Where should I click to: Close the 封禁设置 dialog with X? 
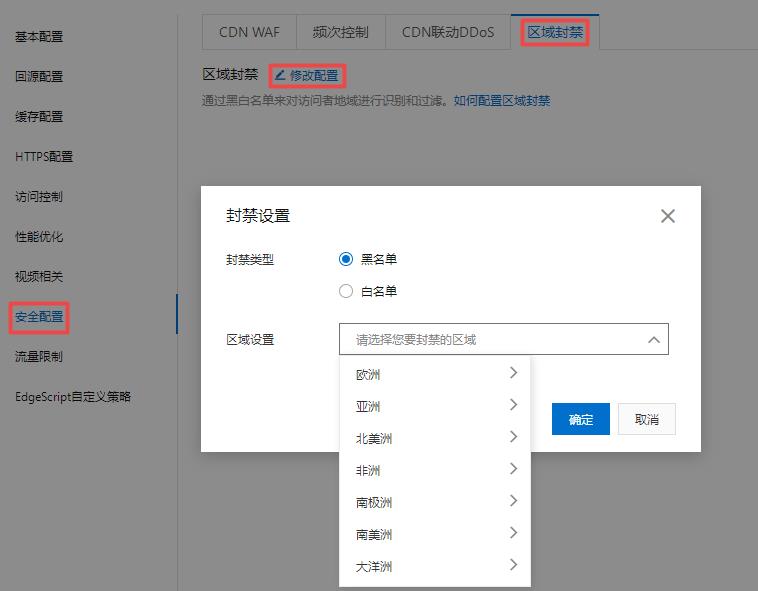click(x=668, y=216)
